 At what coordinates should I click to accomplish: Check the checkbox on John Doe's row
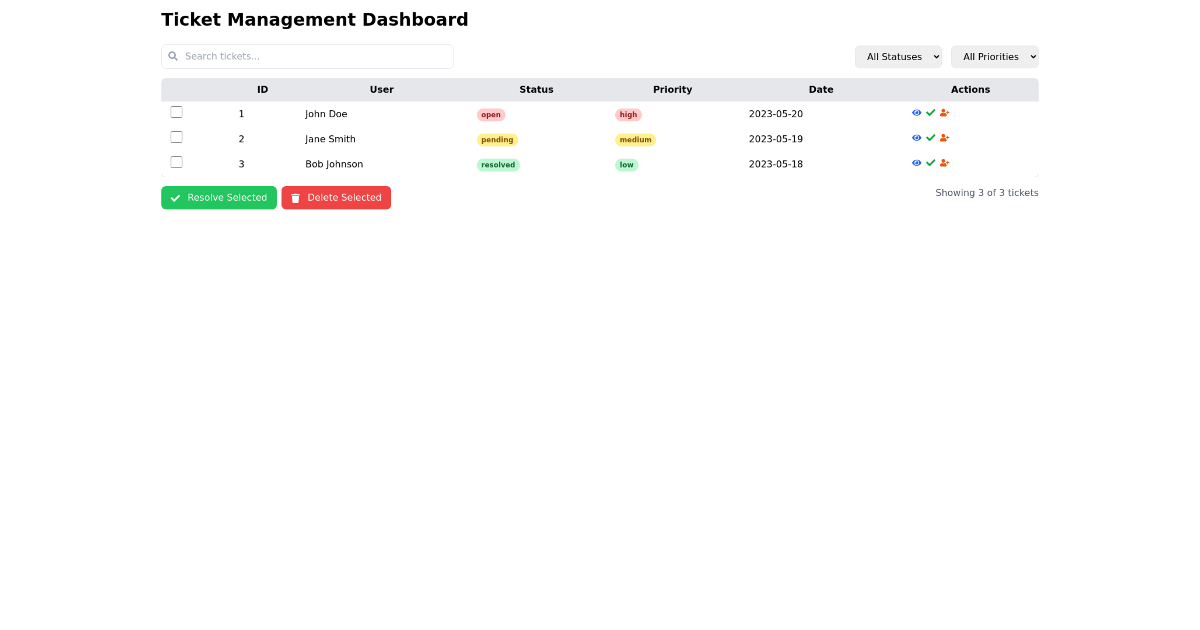tap(177, 111)
